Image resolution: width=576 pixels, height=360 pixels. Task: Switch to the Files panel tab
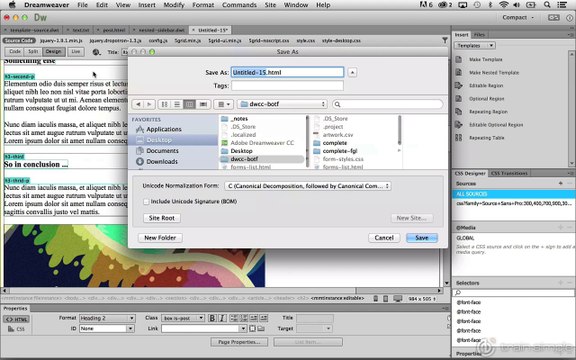click(x=479, y=35)
